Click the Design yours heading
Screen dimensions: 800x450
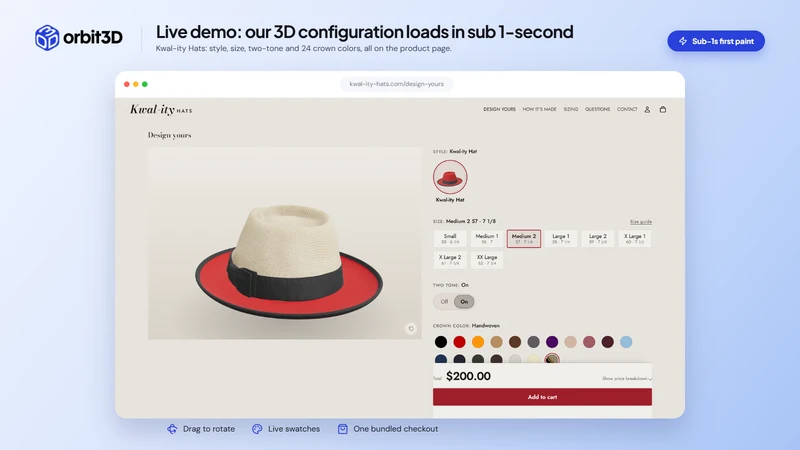[x=169, y=135]
